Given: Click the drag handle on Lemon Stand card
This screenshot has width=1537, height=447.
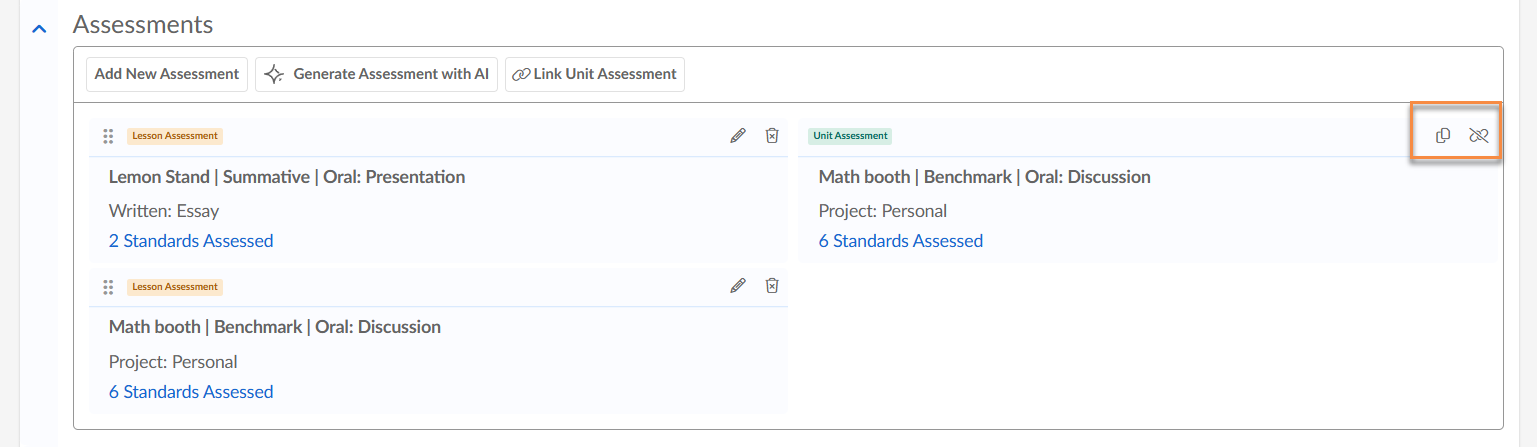Looking at the screenshot, I should coord(108,136).
